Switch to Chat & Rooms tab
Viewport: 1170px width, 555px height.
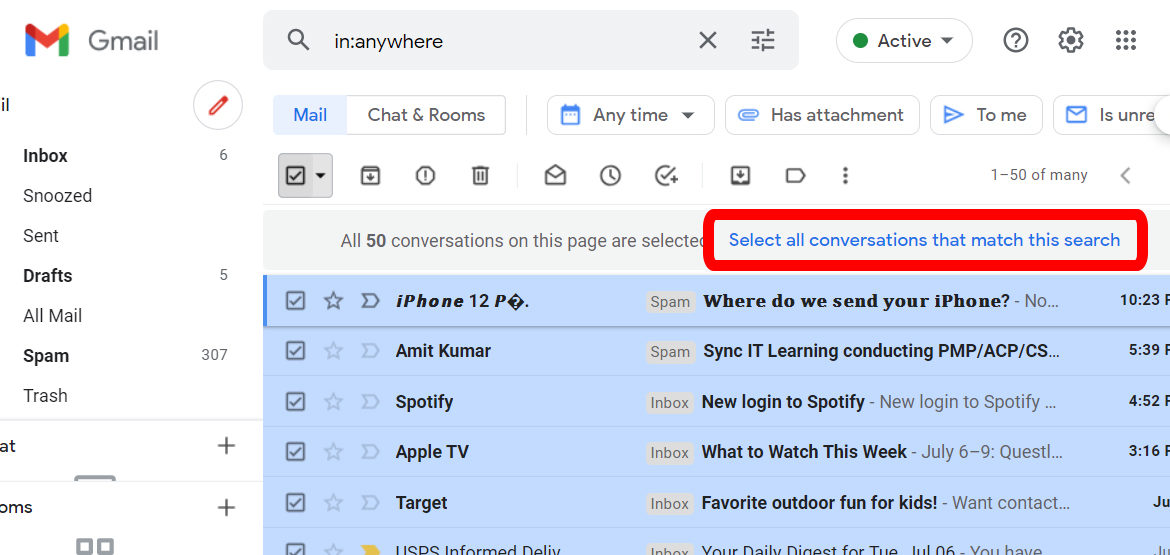tap(426, 115)
